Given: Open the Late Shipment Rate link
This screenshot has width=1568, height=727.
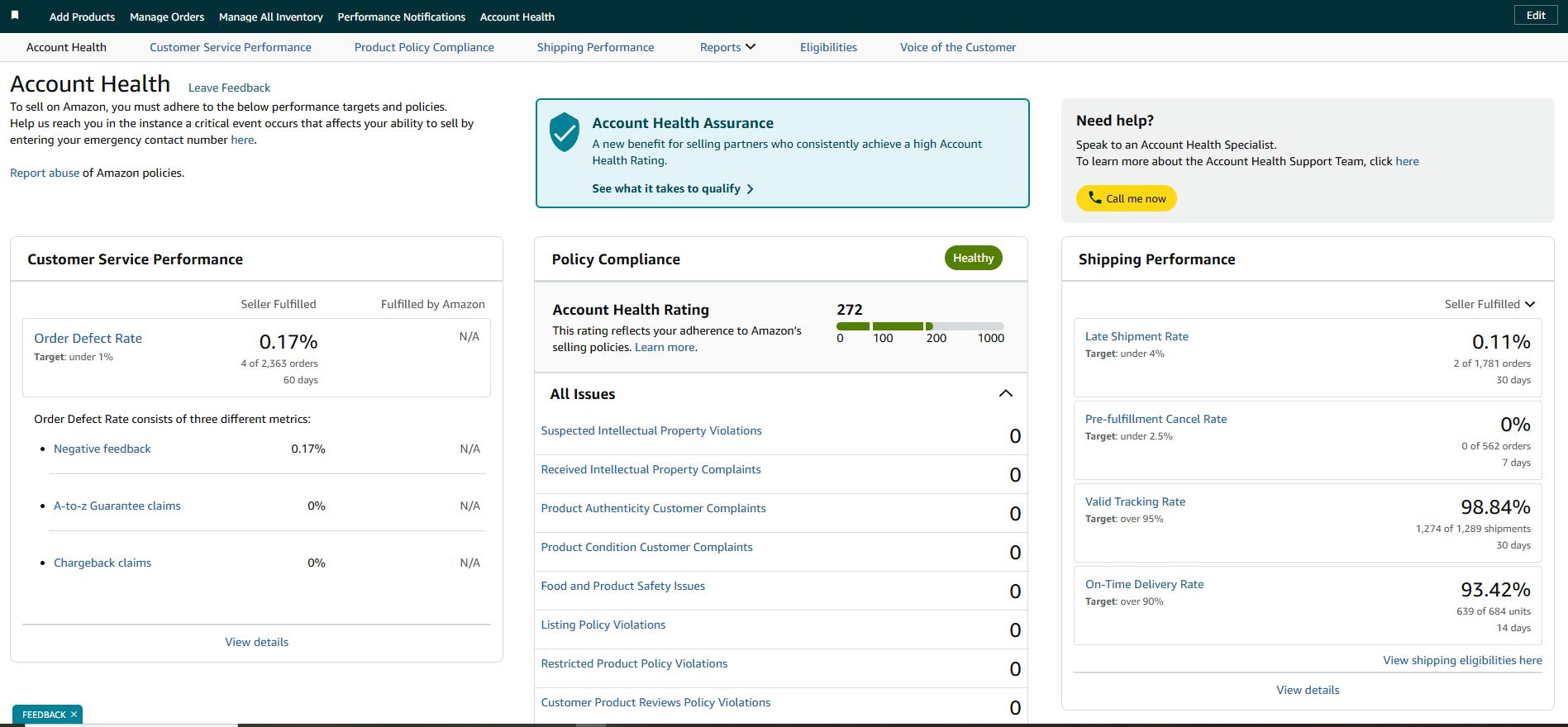Looking at the screenshot, I should point(1137,336).
